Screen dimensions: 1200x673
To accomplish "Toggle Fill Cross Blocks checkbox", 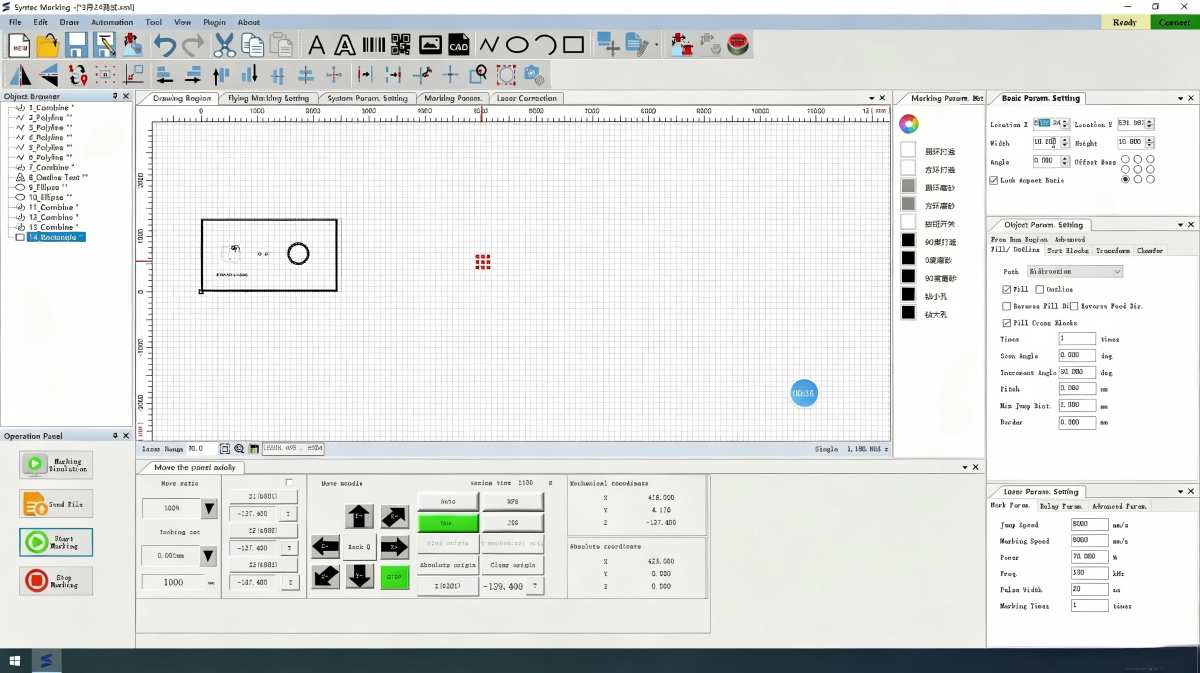I will [1007, 323].
